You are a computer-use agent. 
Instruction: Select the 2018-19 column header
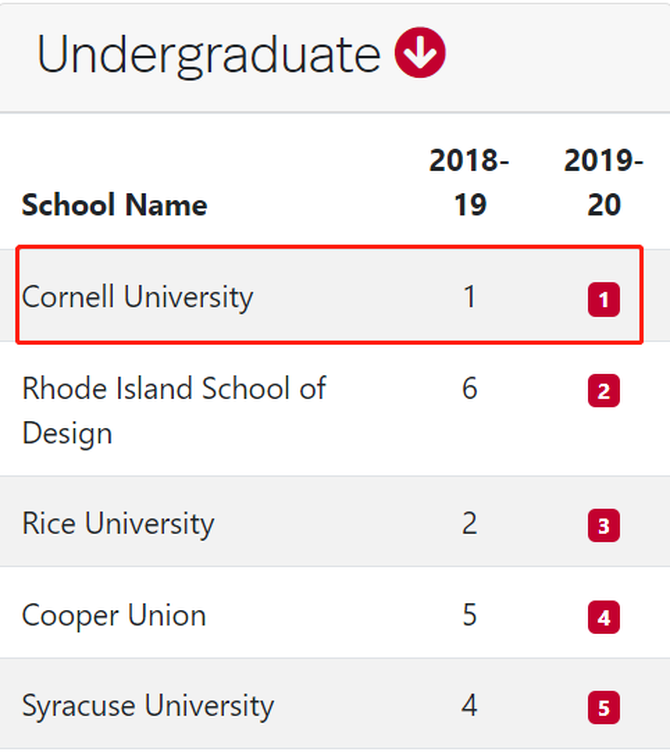tap(470, 182)
